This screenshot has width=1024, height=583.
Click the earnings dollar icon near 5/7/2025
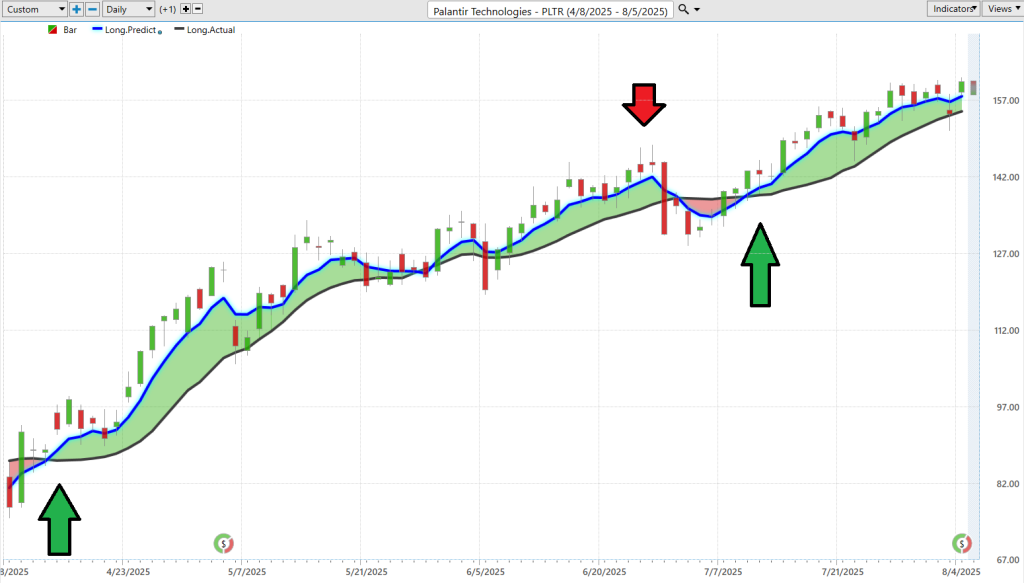click(x=224, y=544)
